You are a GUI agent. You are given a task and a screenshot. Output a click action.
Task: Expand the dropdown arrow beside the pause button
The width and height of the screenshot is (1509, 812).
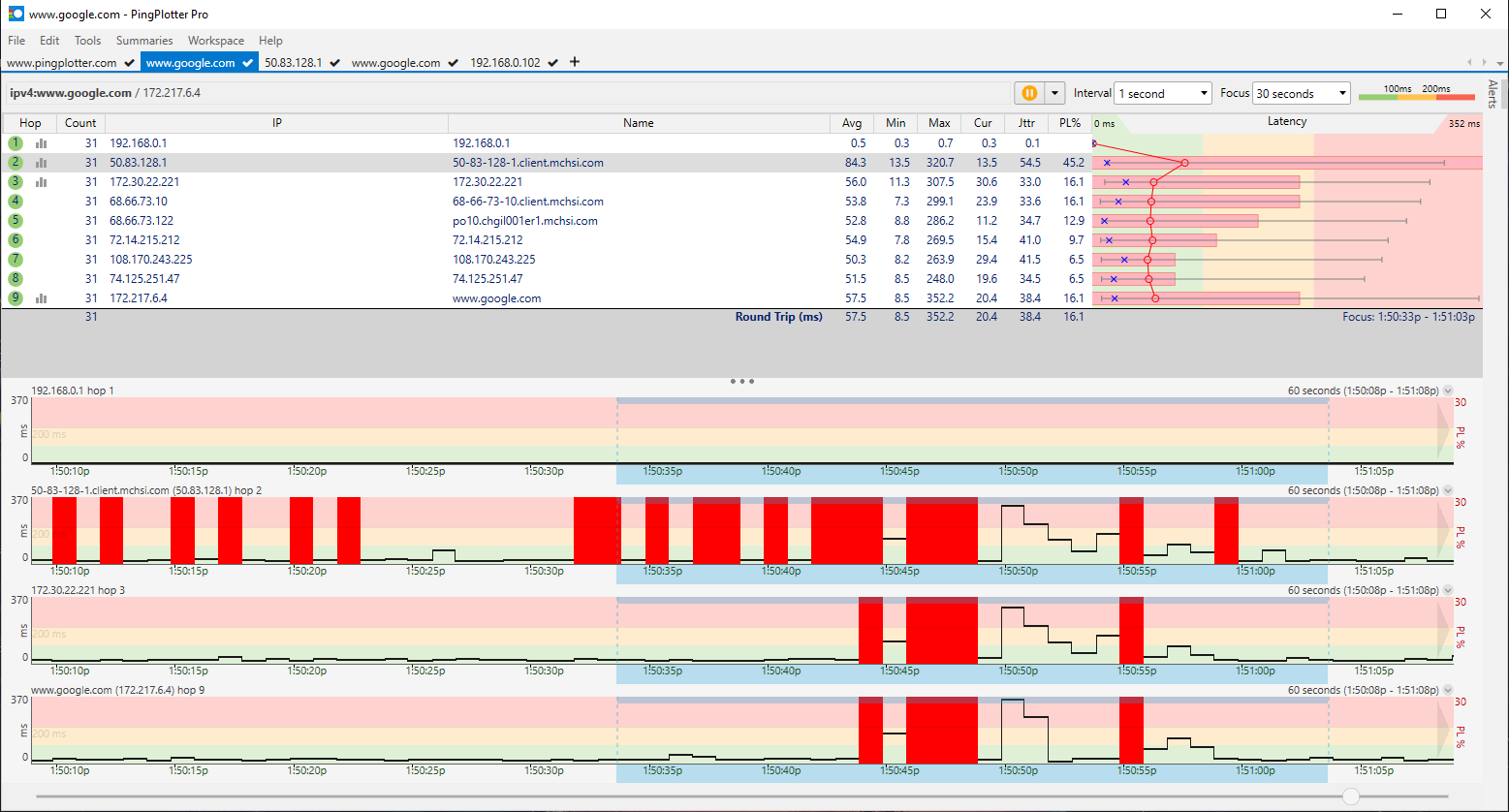point(1053,93)
